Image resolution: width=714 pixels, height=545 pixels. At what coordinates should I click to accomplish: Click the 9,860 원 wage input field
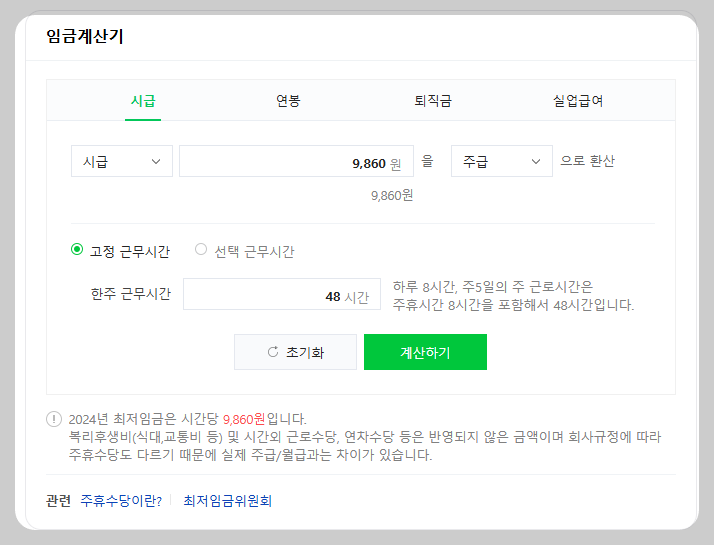point(296,161)
